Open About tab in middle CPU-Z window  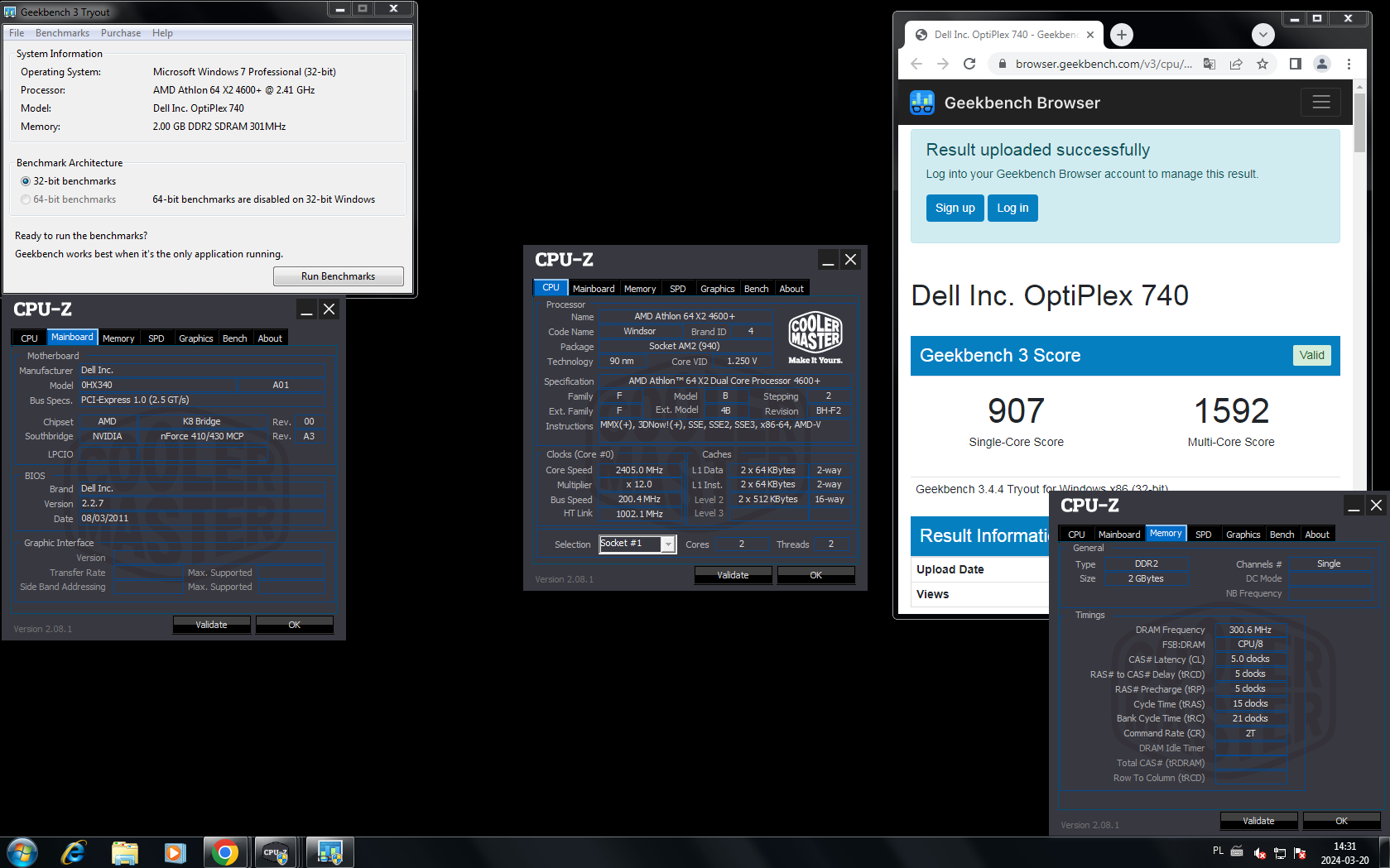point(791,289)
